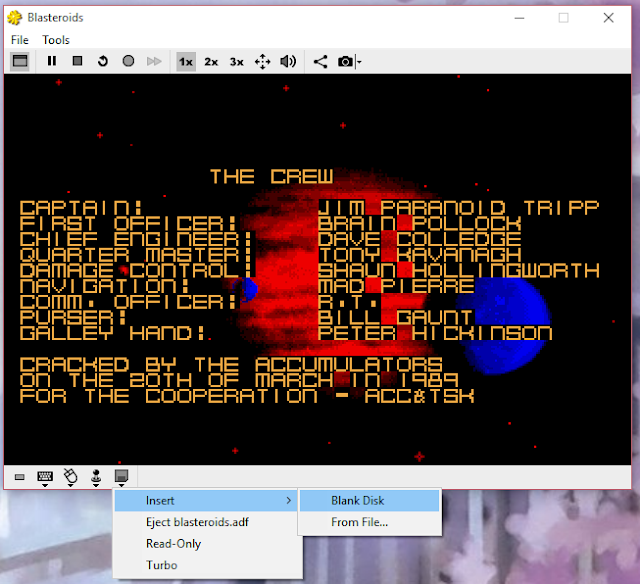Close the Blasteroids window
The width and height of the screenshot is (640, 584).
(608, 18)
